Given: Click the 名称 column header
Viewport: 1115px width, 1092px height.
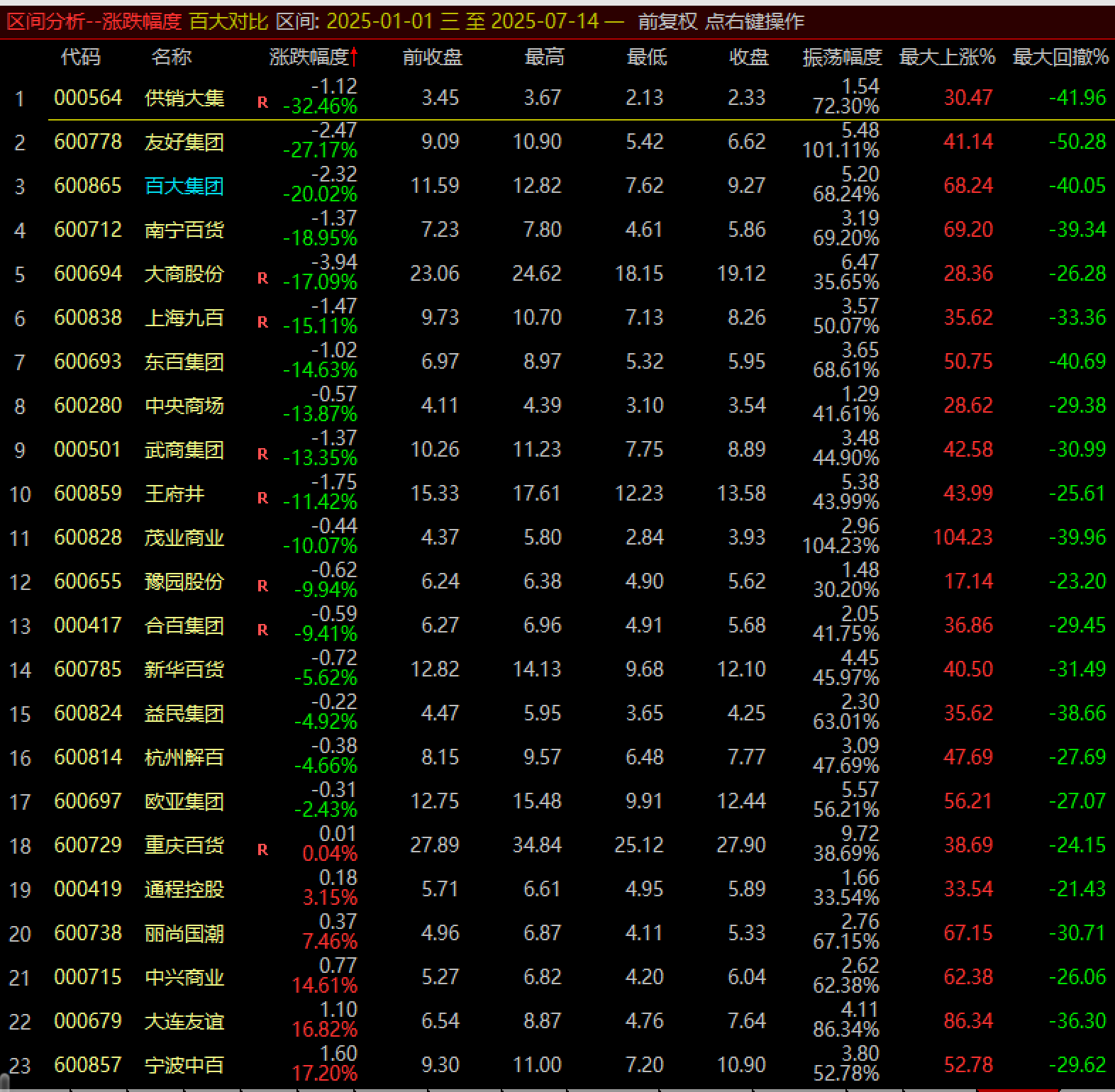Looking at the screenshot, I should point(171,57).
